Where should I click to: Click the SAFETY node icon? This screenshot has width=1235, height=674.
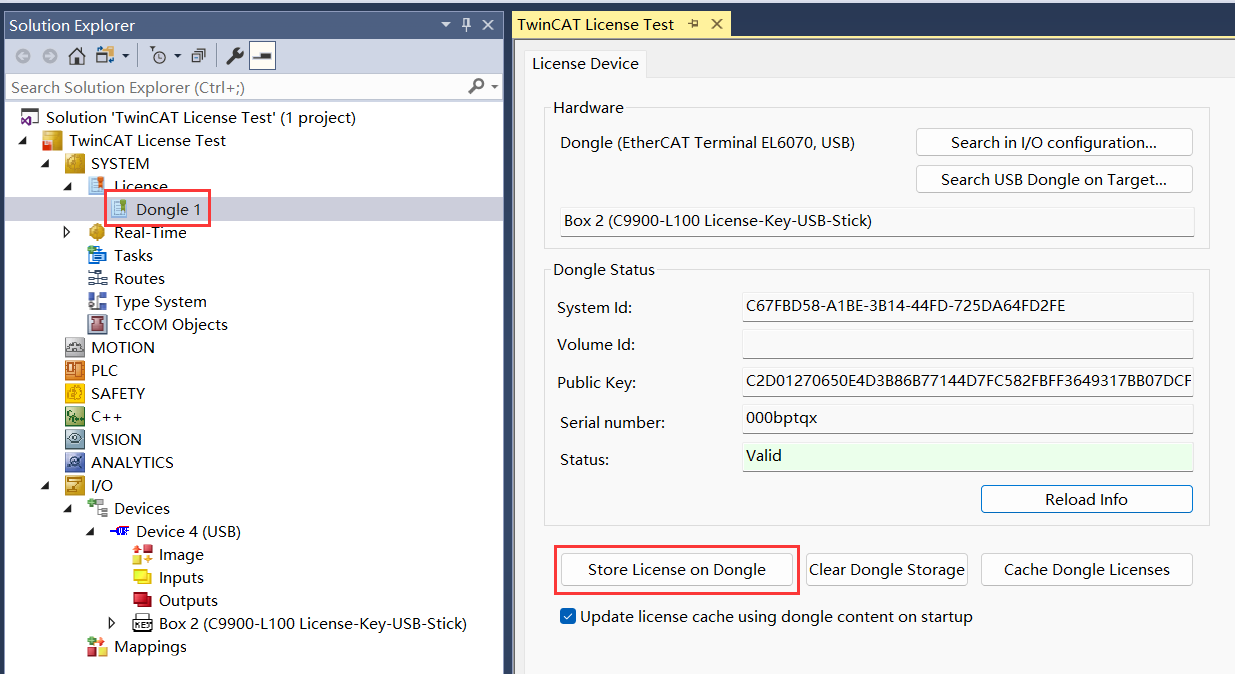[75, 393]
